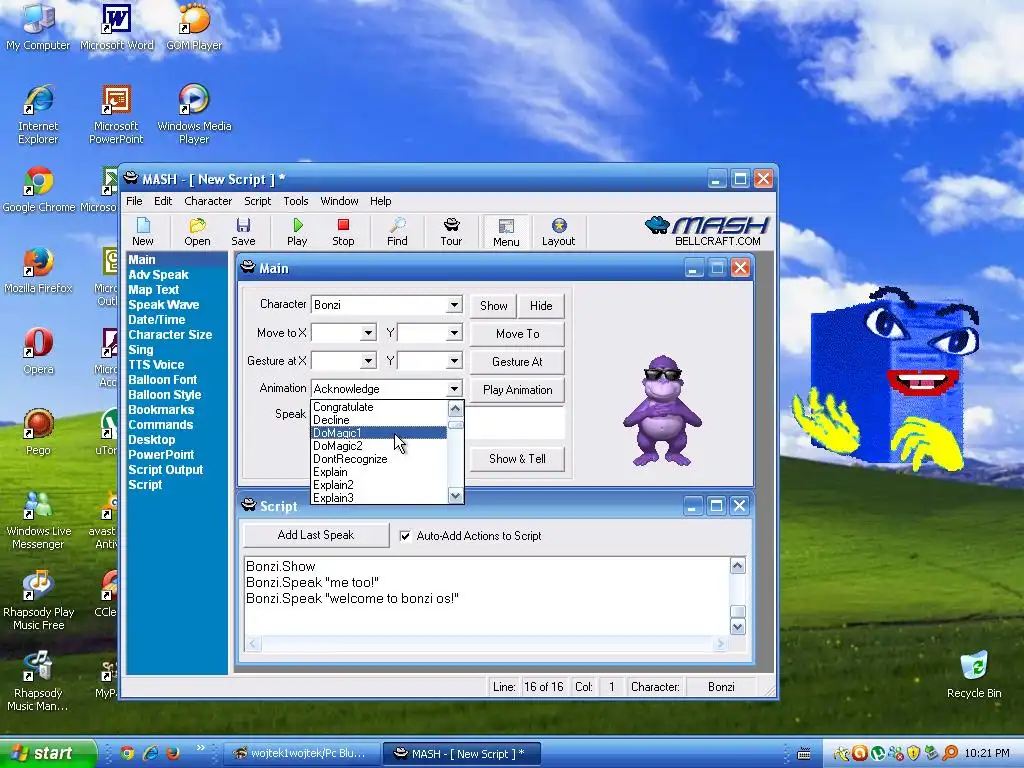Expand the Gesture at X dropdown
This screenshot has height=768, width=1024.
(368, 360)
